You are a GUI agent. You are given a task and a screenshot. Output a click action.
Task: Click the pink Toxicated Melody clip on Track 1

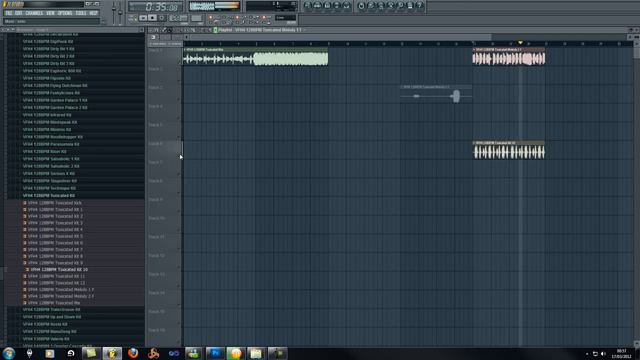pyautogui.click(x=509, y=56)
